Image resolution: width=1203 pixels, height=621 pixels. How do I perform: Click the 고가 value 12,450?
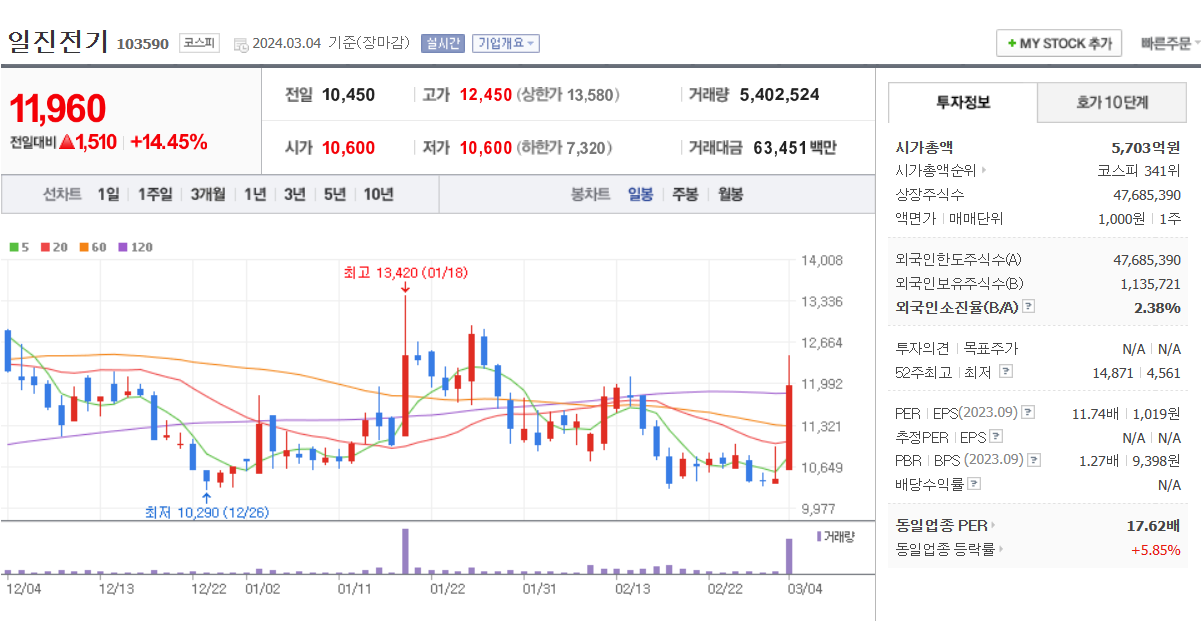tap(486, 94)
